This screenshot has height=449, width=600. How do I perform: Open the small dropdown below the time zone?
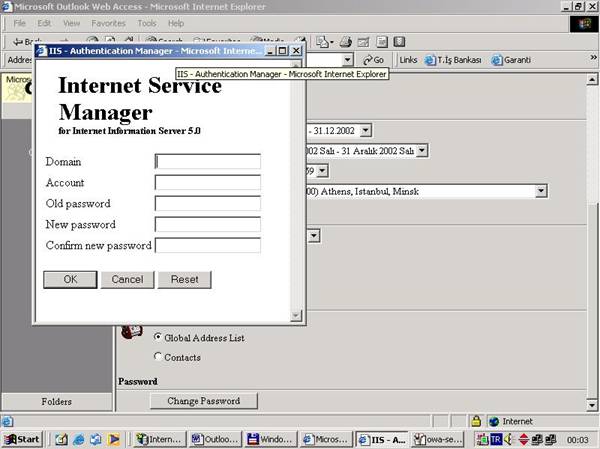[314, 235]
